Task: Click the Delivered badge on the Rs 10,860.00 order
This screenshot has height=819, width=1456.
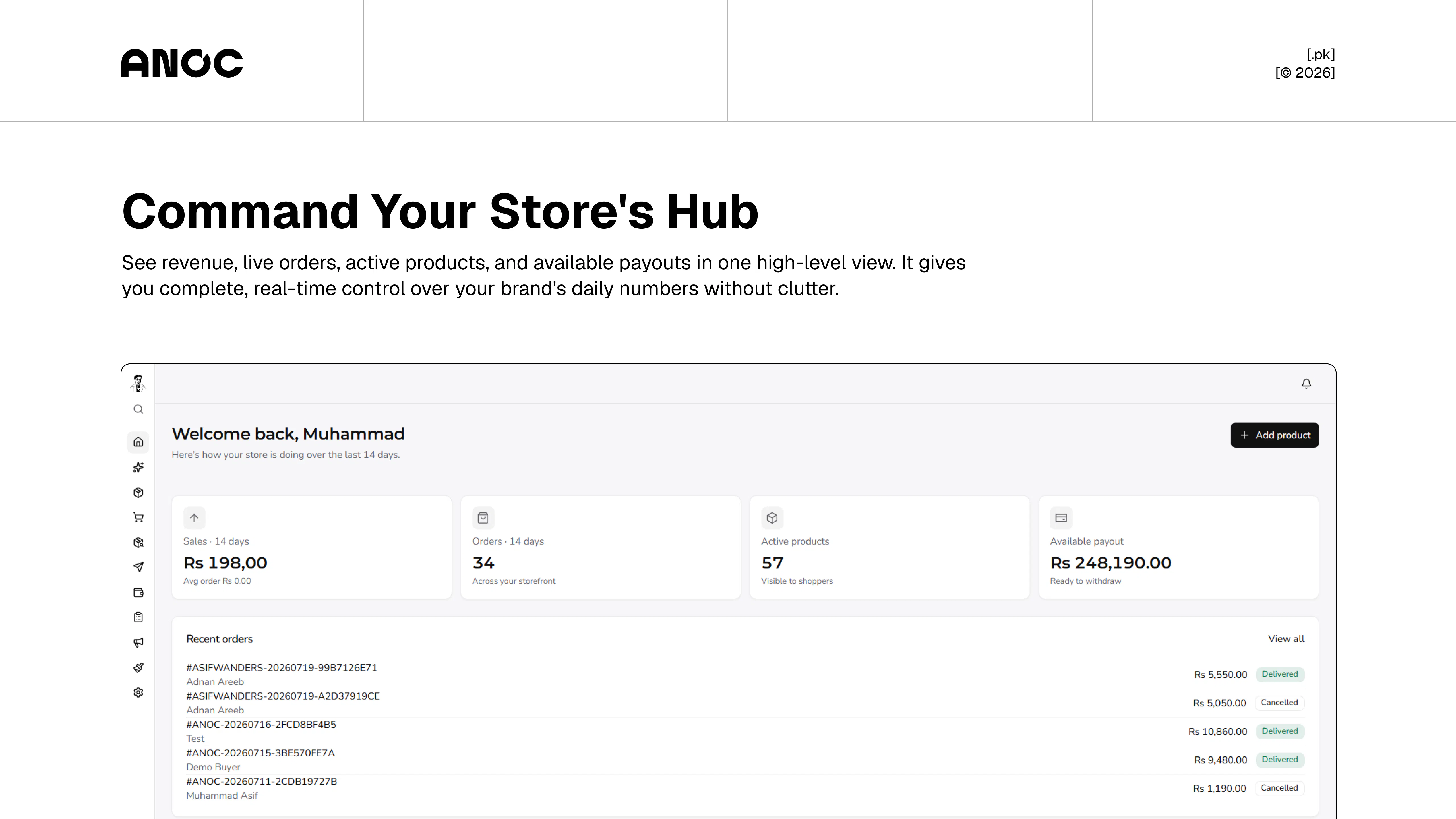Action: (x=1280, y=731)
